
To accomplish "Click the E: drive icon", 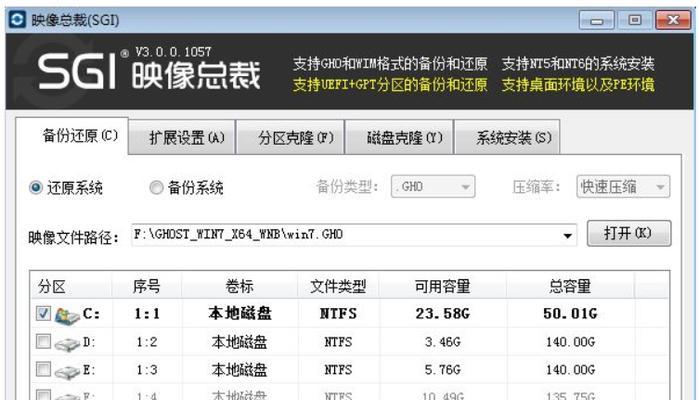I will click(x=67, y=371).
